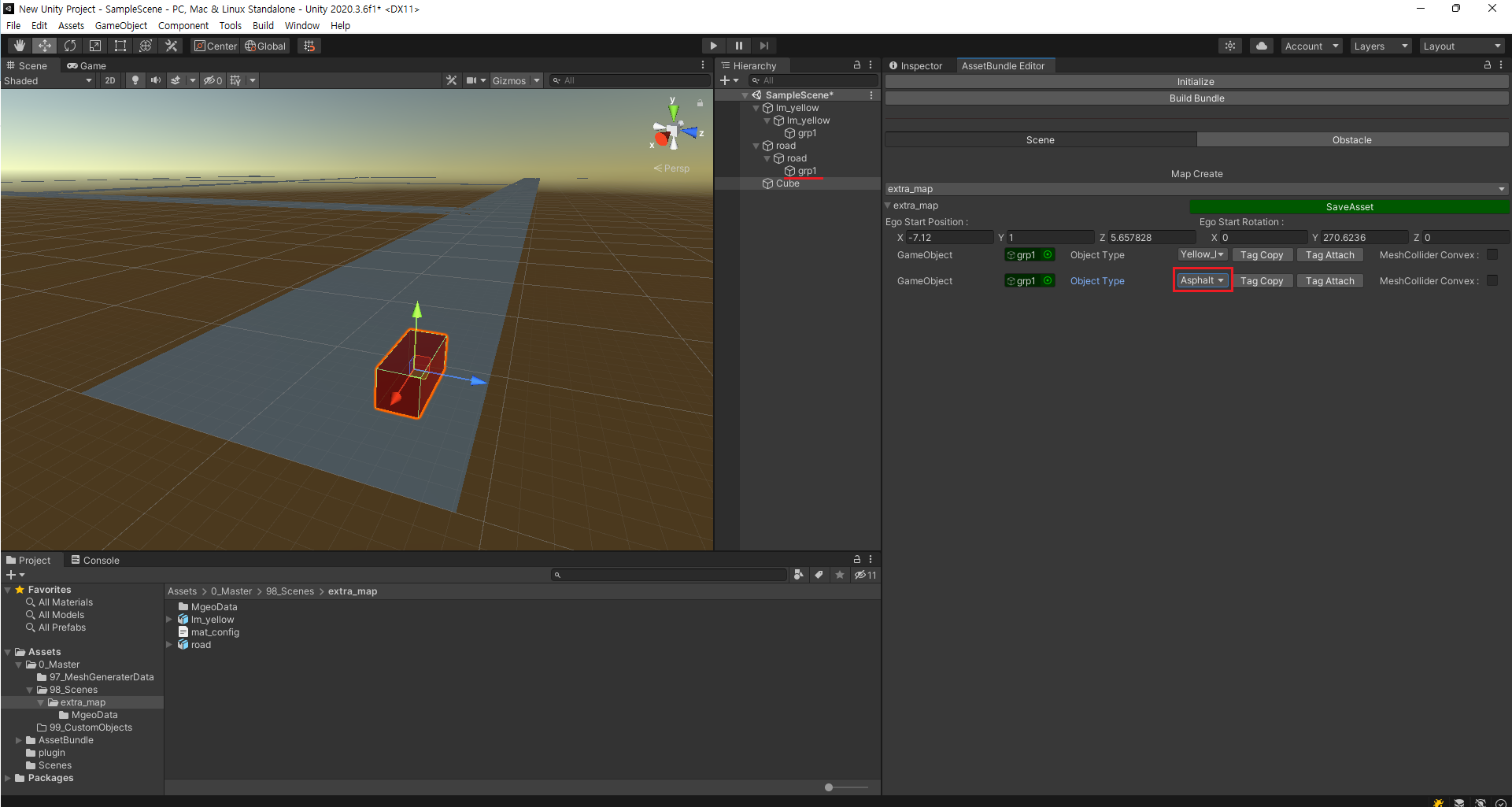The image size is (1512, 811).
Task: Collapse the extra_map folder in Project tree
Action: click(x=41, y=702)
